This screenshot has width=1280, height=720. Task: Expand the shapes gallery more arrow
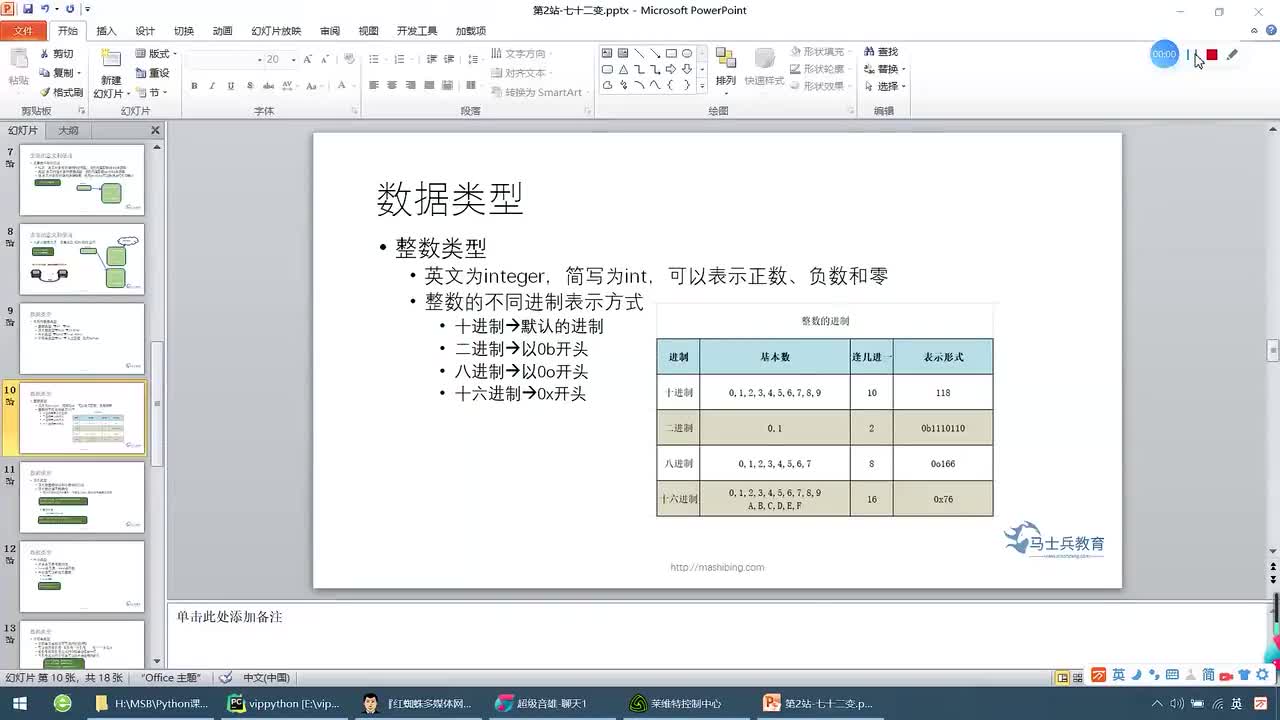tap(702, 86)
